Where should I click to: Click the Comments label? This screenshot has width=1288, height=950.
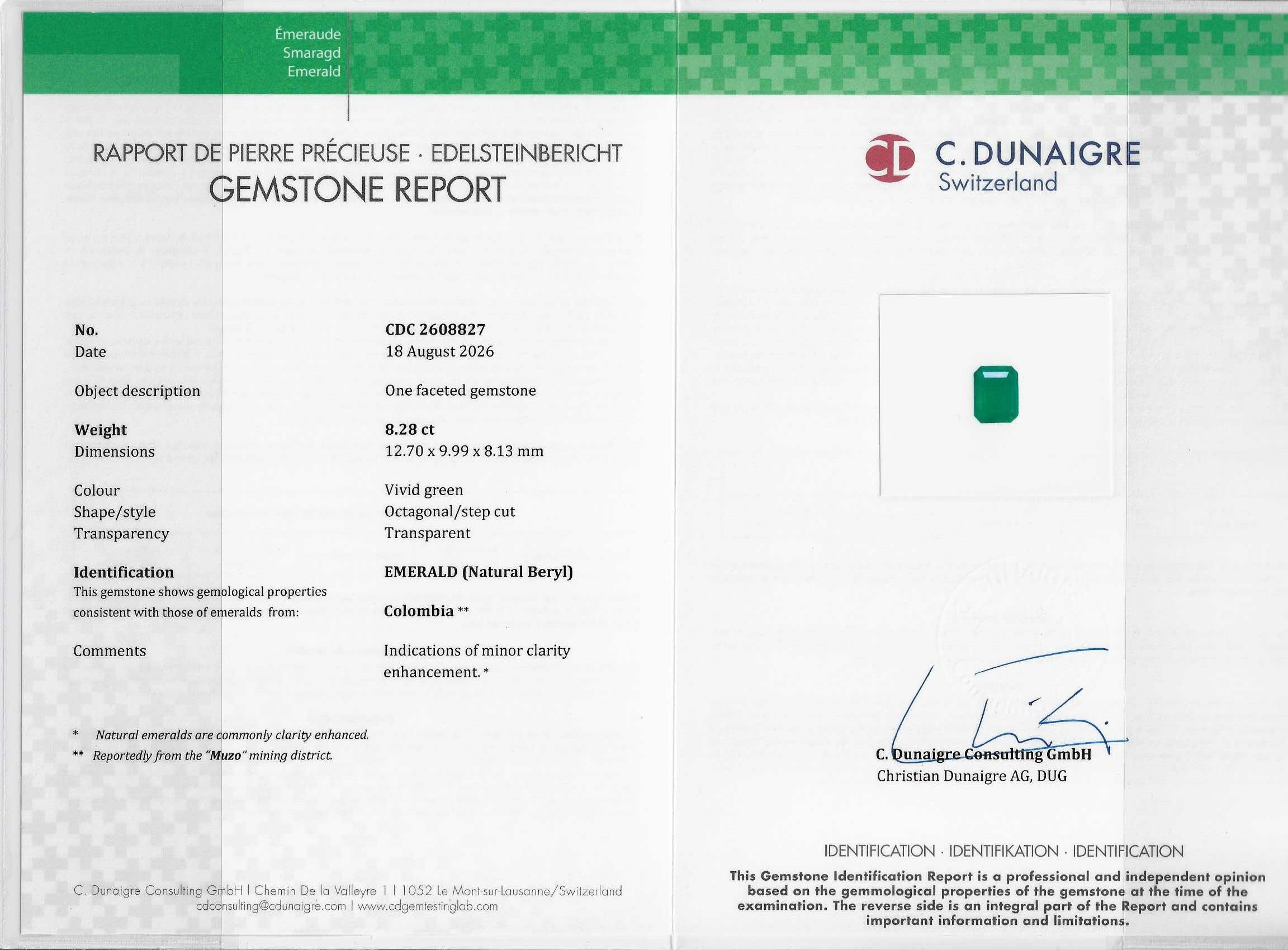click(110, 651)
